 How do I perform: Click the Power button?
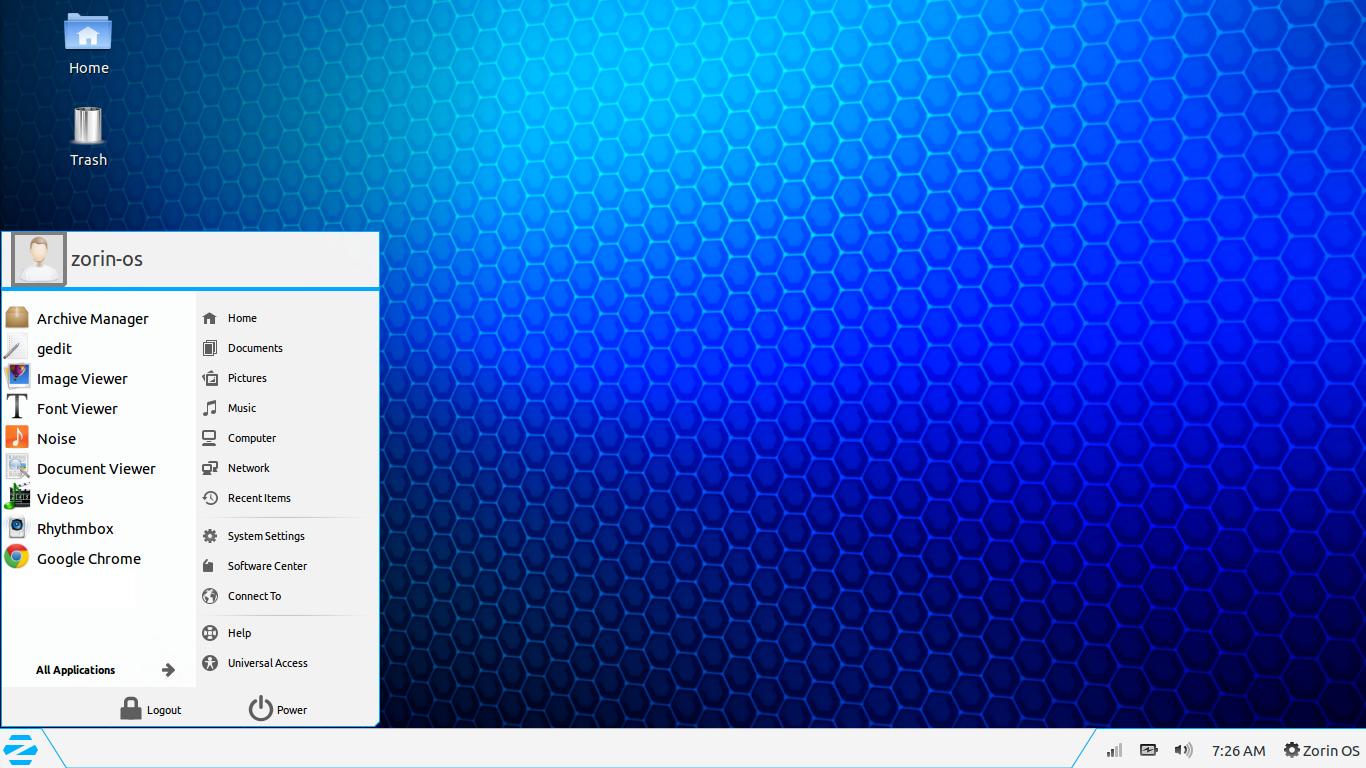[277, 709]
